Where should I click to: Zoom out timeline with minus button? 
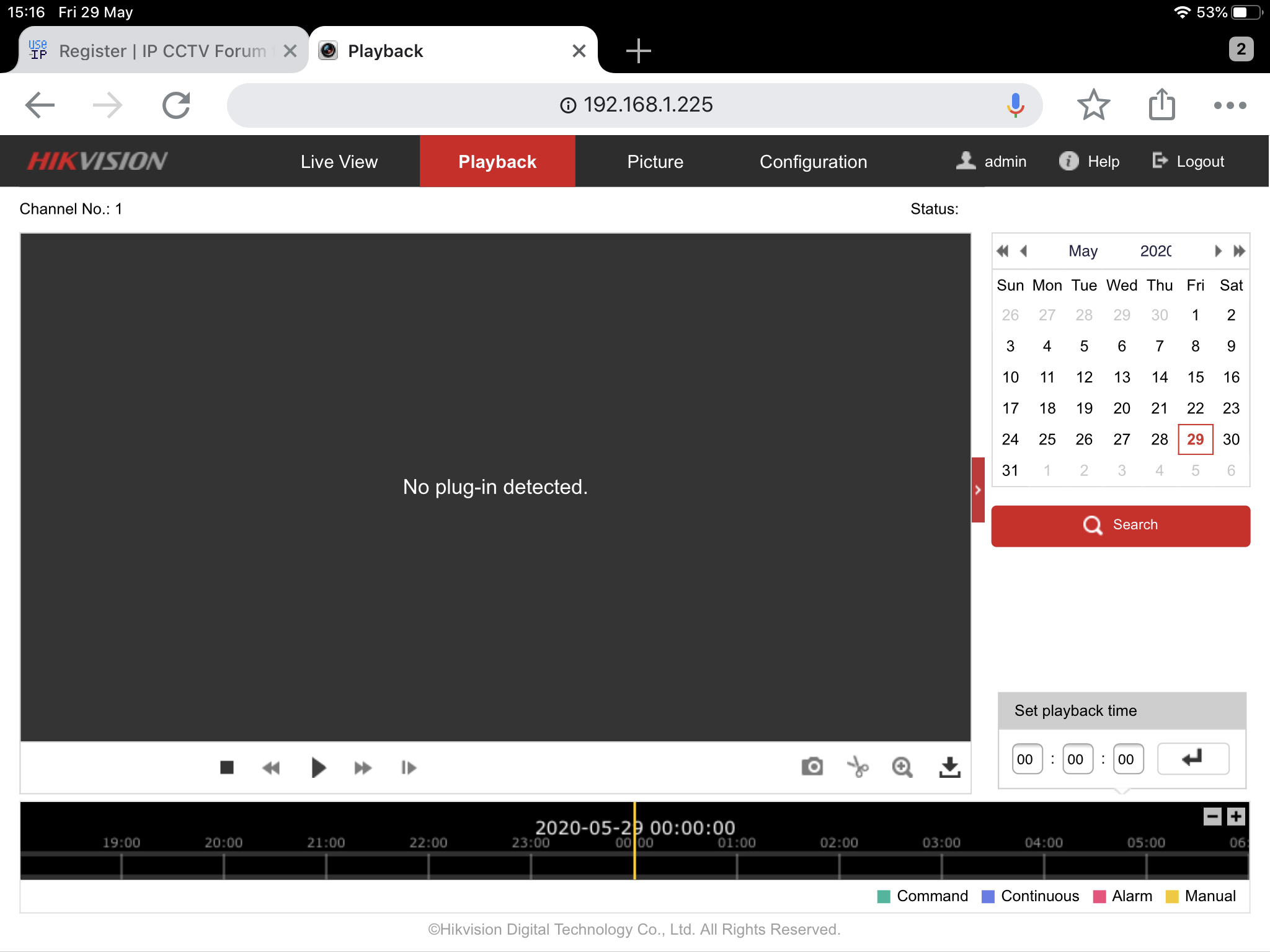pos(1212,816)
